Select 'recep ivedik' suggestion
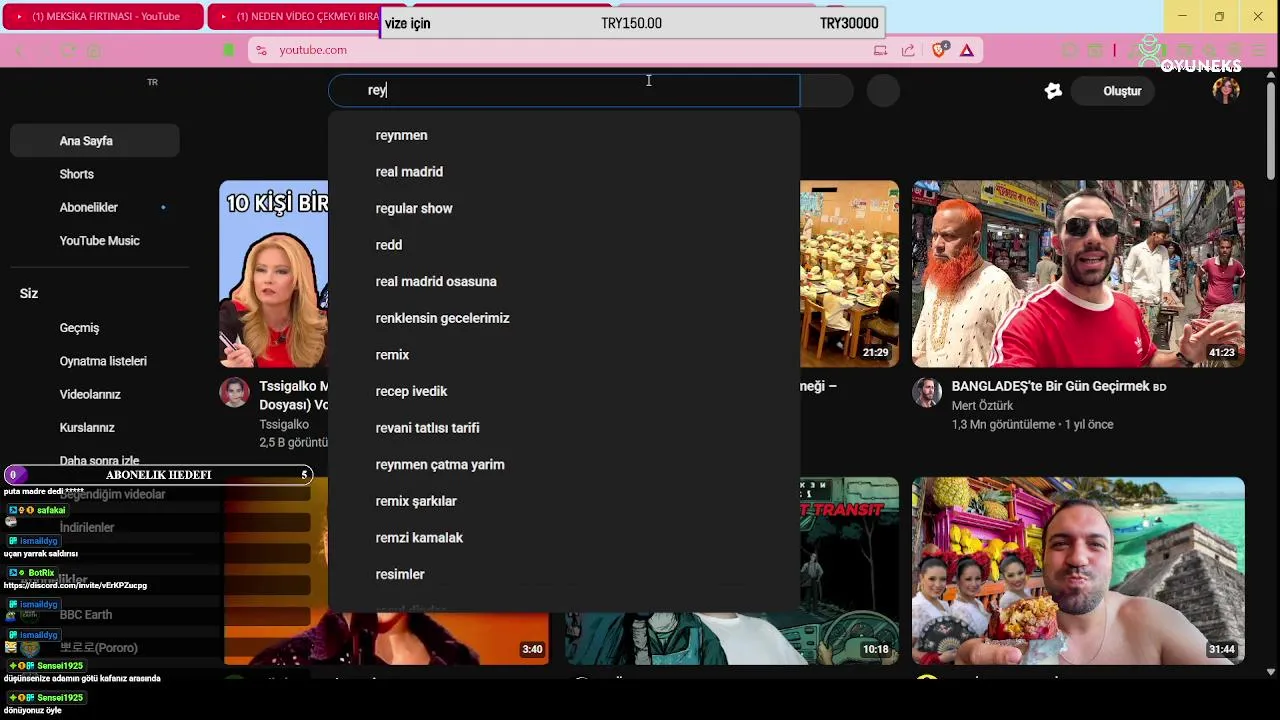 click(x=564, y=391)
